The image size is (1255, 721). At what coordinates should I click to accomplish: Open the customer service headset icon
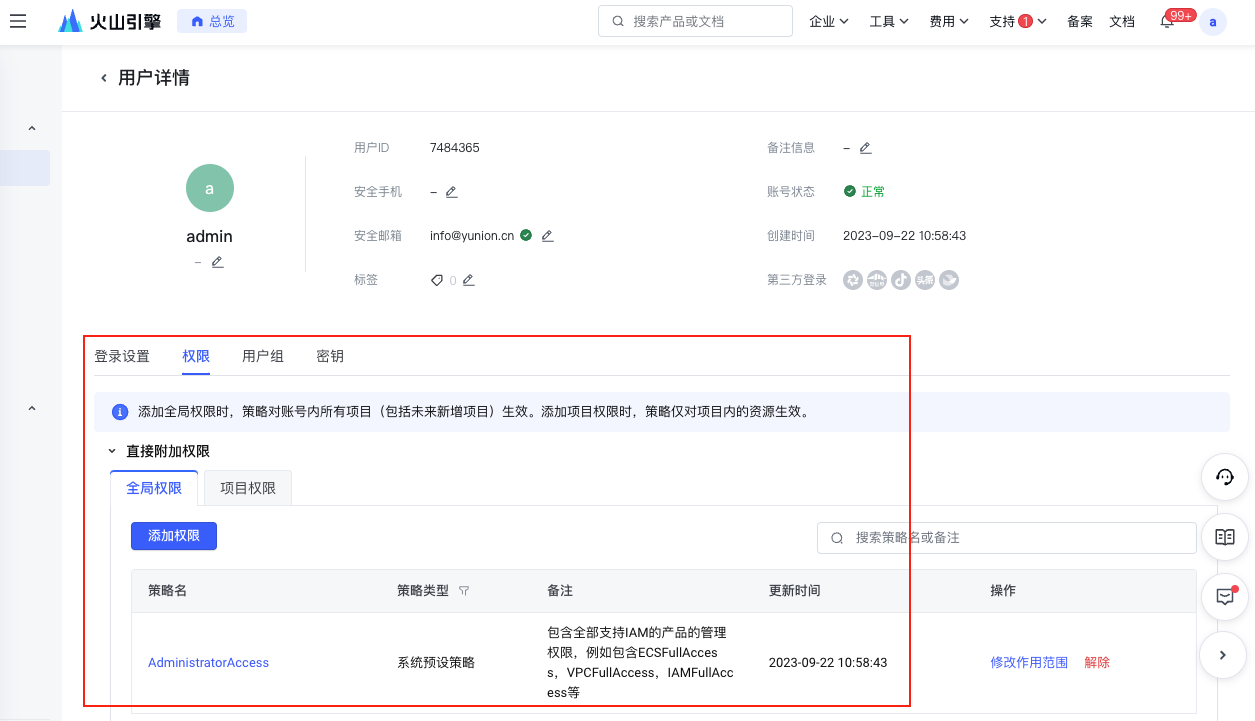(1224, 477)
